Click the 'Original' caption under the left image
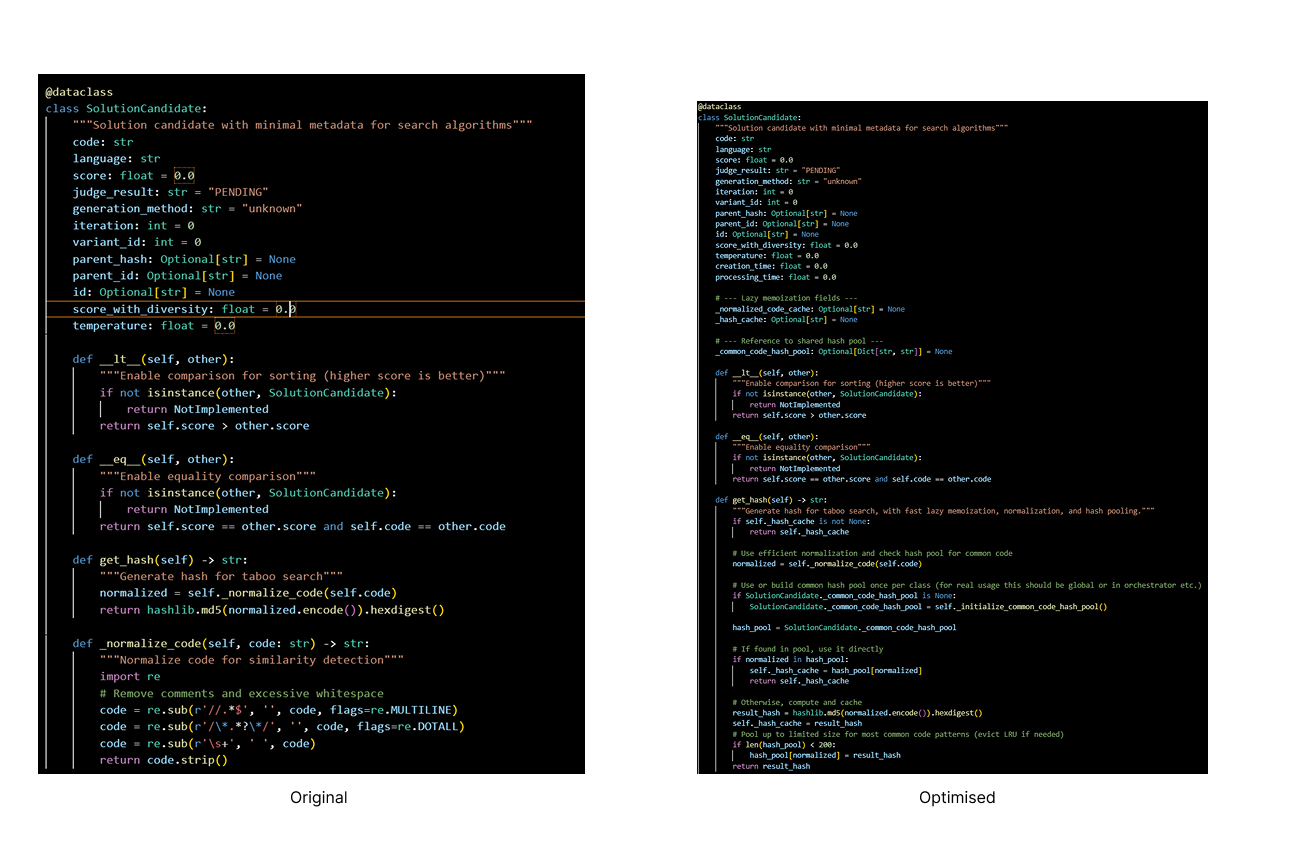 pyautogui.click(x=319, y=797)
